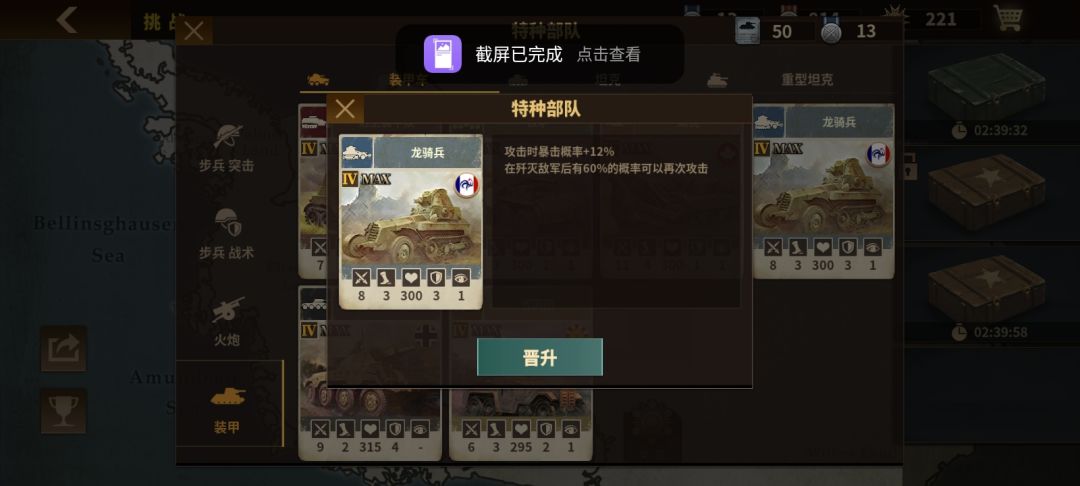Open the trophy achievements icon
The width and height of the screenshot is (1080, 486).
tap(63, 411)
